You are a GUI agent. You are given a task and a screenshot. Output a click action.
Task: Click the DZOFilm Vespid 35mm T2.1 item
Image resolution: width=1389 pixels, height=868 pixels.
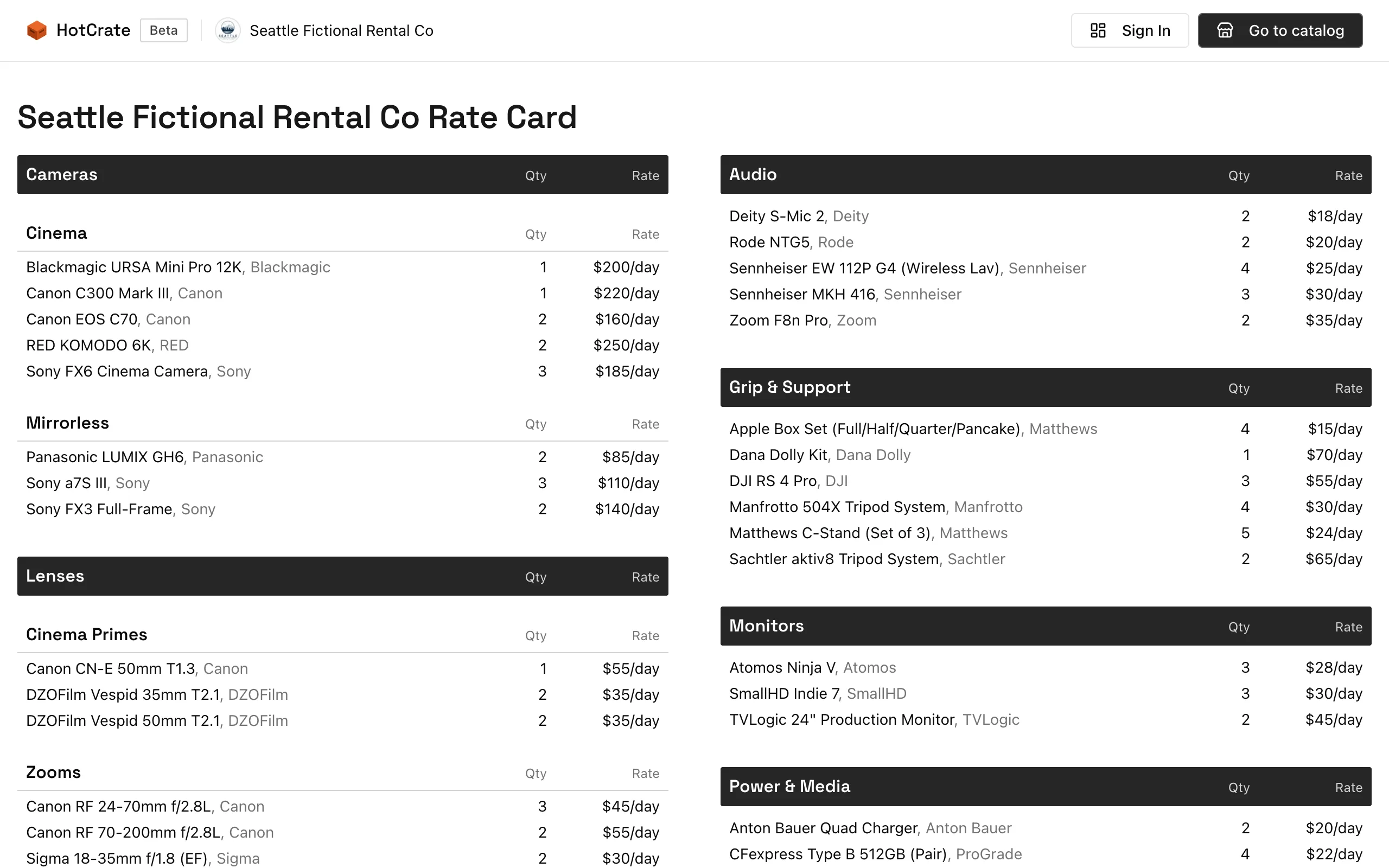[x=343, y=694]
